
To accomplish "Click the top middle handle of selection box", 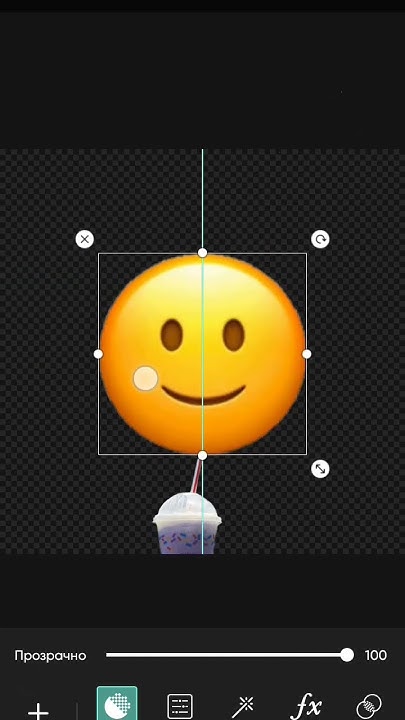I will click(202, 253).
